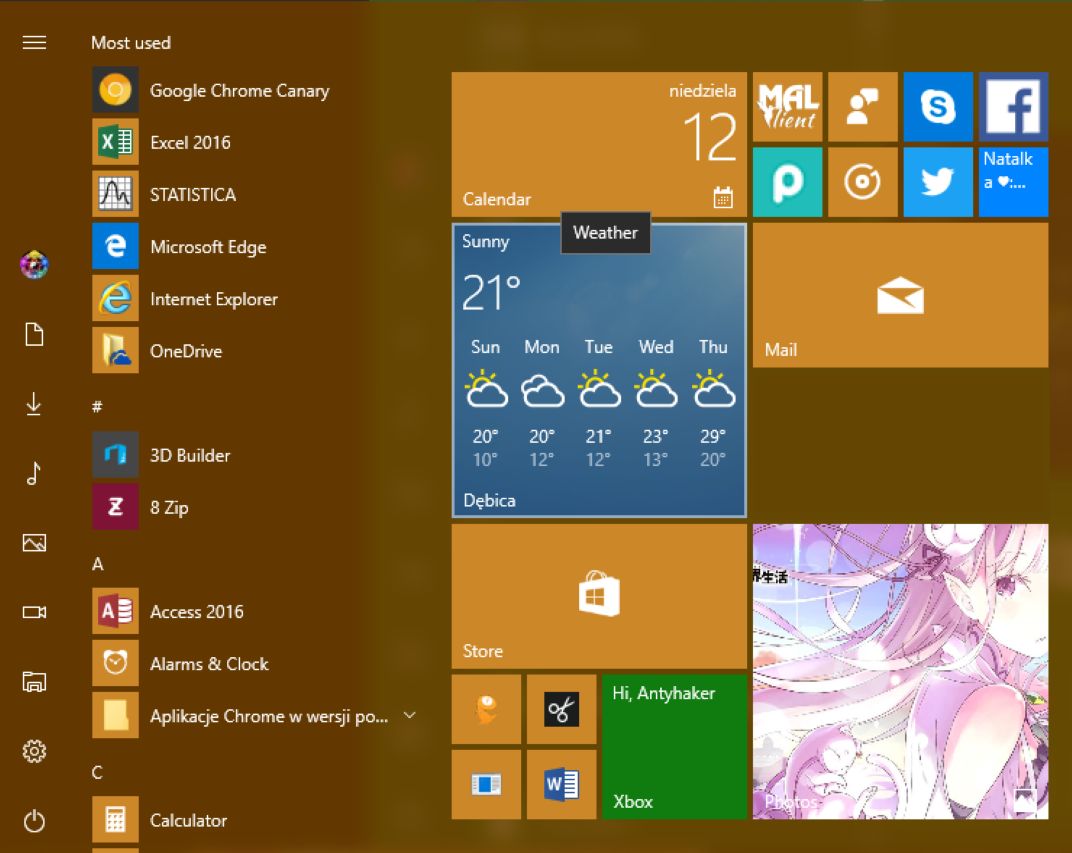Open Calculator app
Screen dimensions: 1072x853
(161, 820)
